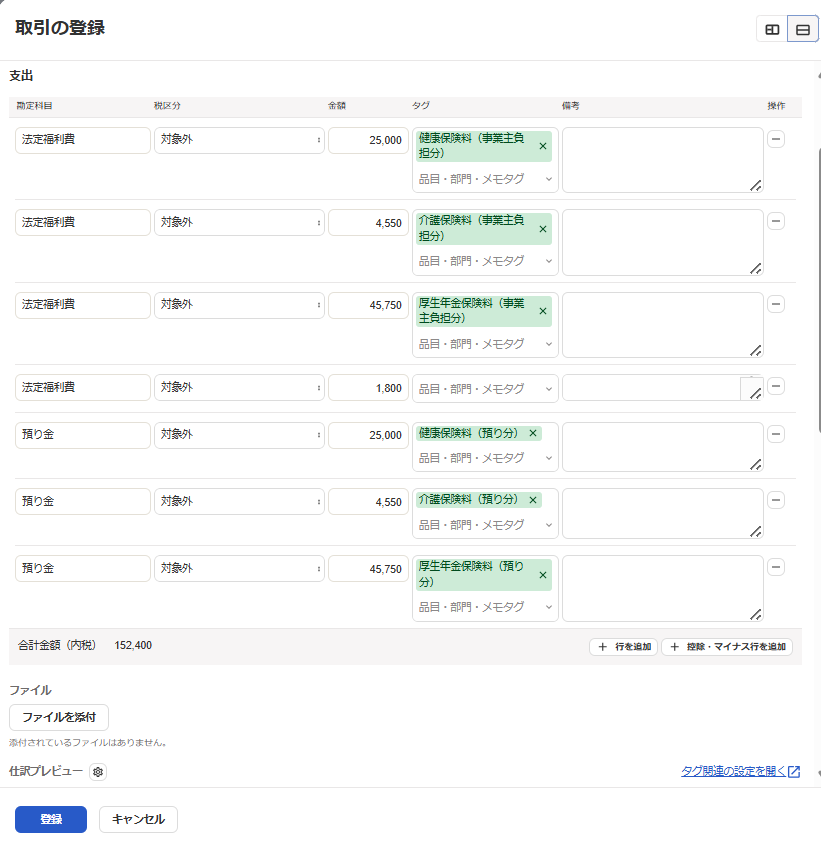Click the 税区分 column header

click(167, 106)
